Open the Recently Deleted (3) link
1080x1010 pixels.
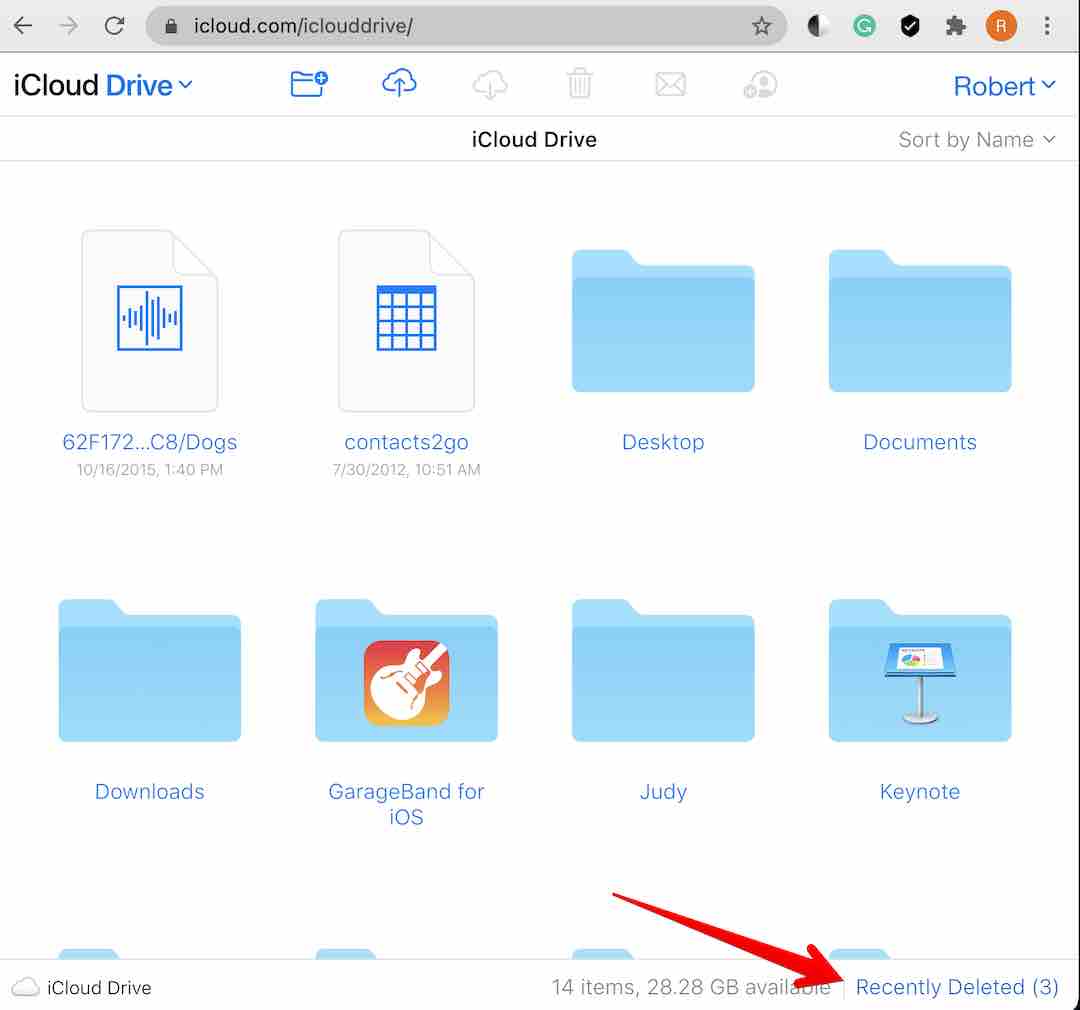coord(957,987)
